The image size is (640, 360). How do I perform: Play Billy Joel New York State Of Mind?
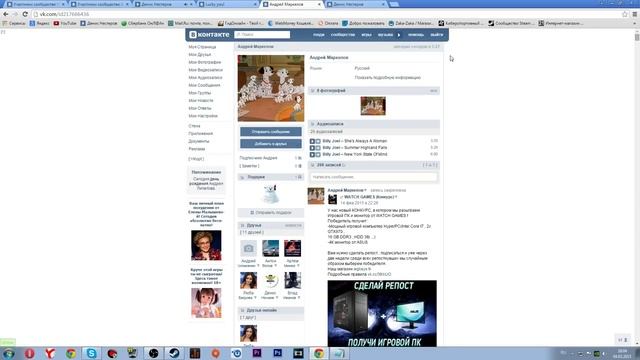312,154
